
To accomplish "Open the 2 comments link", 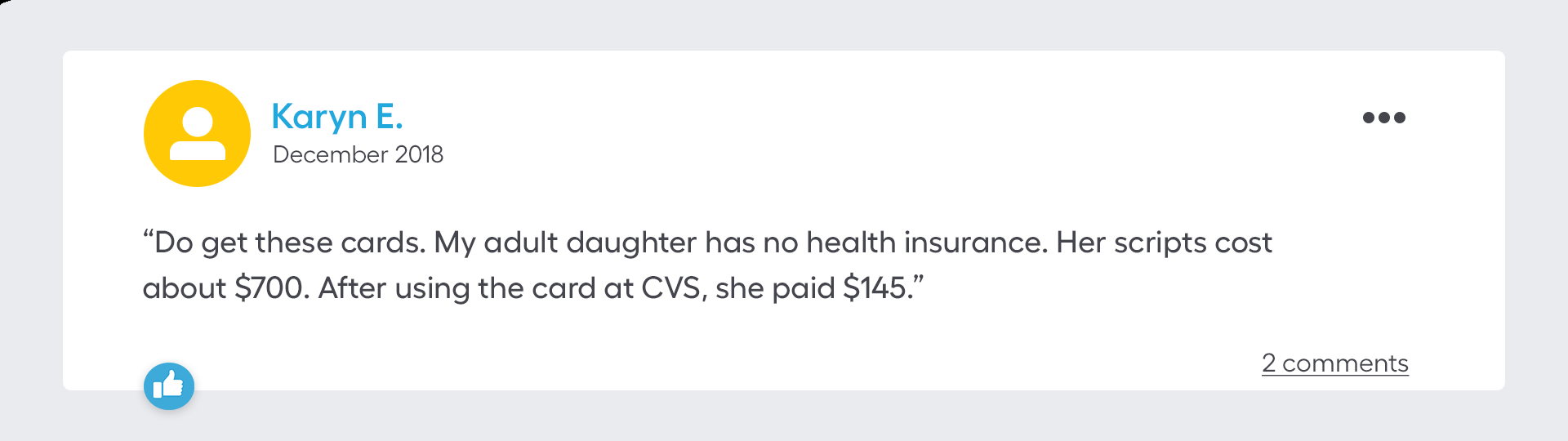I will coord(1334,363).
